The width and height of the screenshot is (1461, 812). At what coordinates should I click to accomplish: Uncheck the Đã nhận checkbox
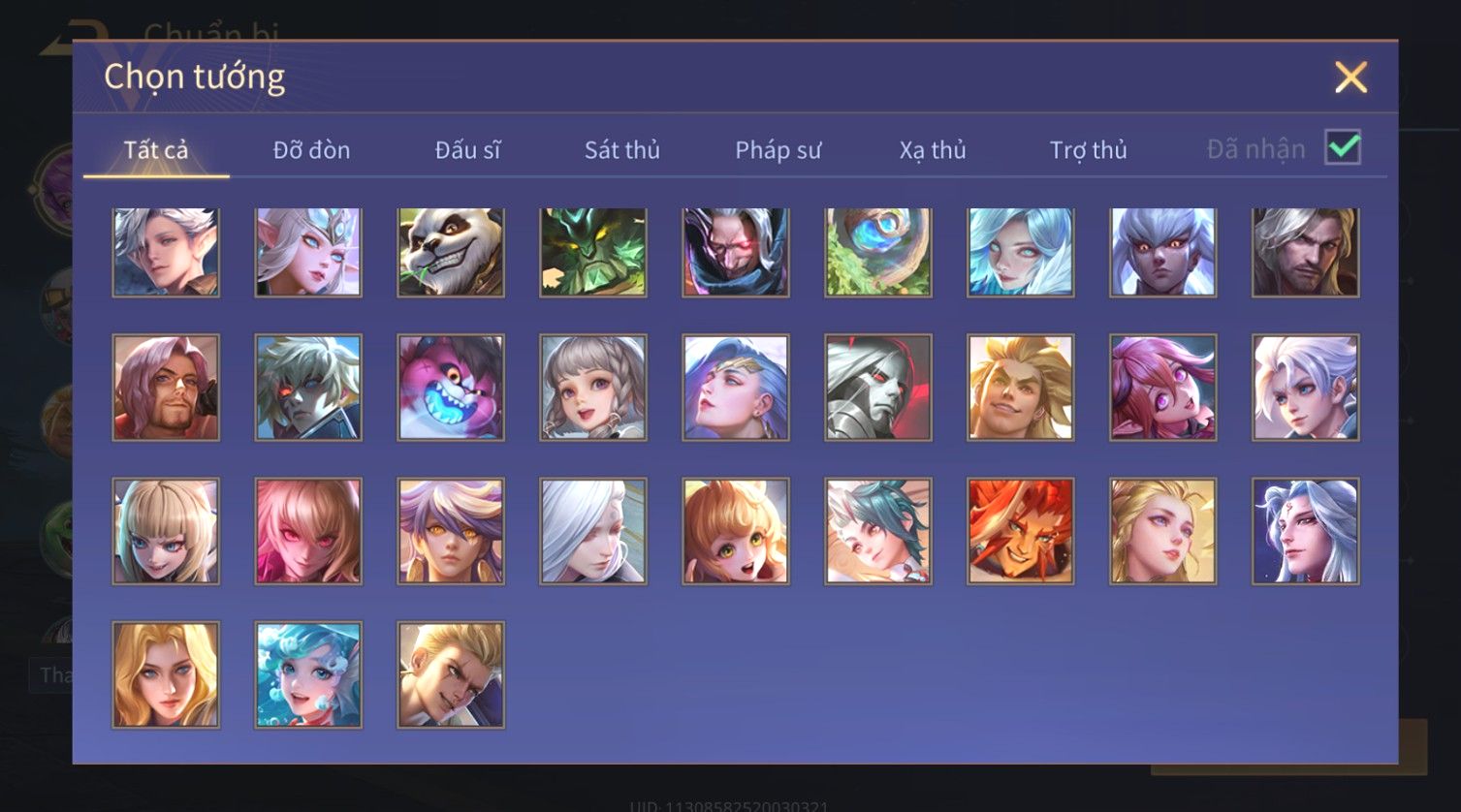[1343, 147]
